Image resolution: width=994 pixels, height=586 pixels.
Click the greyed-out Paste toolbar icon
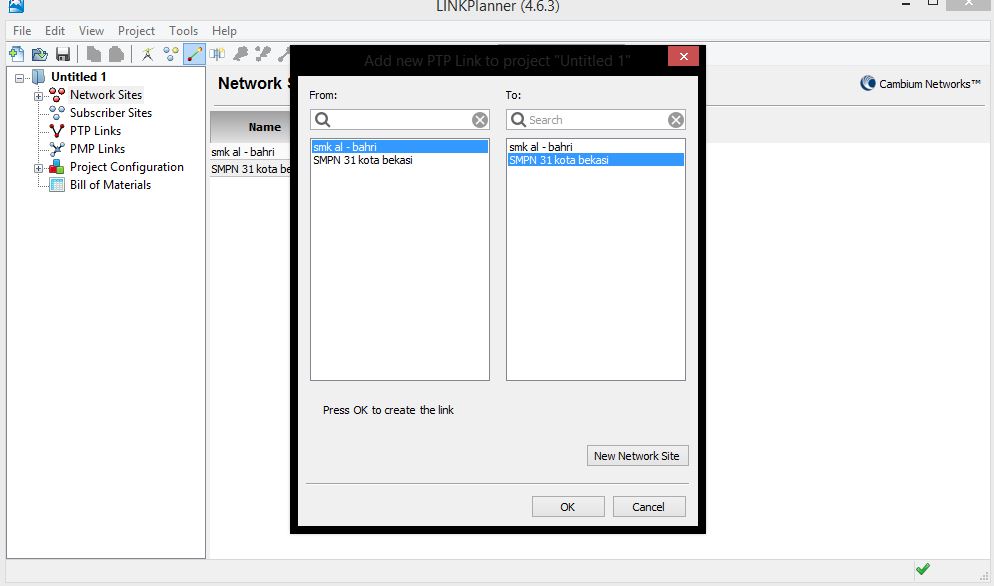[x=116, y=55]
